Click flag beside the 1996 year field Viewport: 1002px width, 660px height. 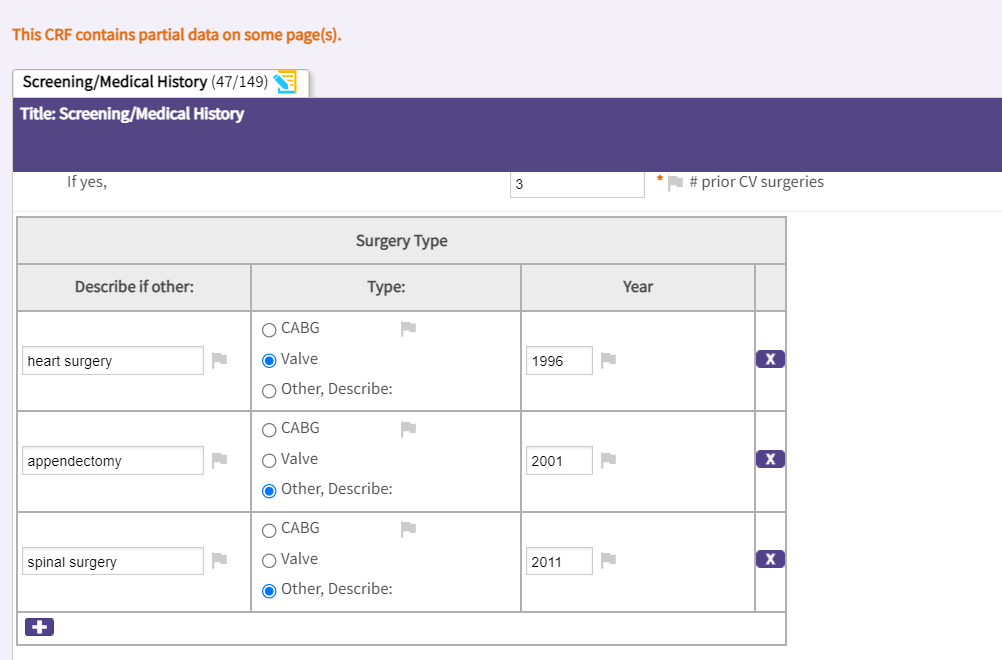[x=608, y=360]
